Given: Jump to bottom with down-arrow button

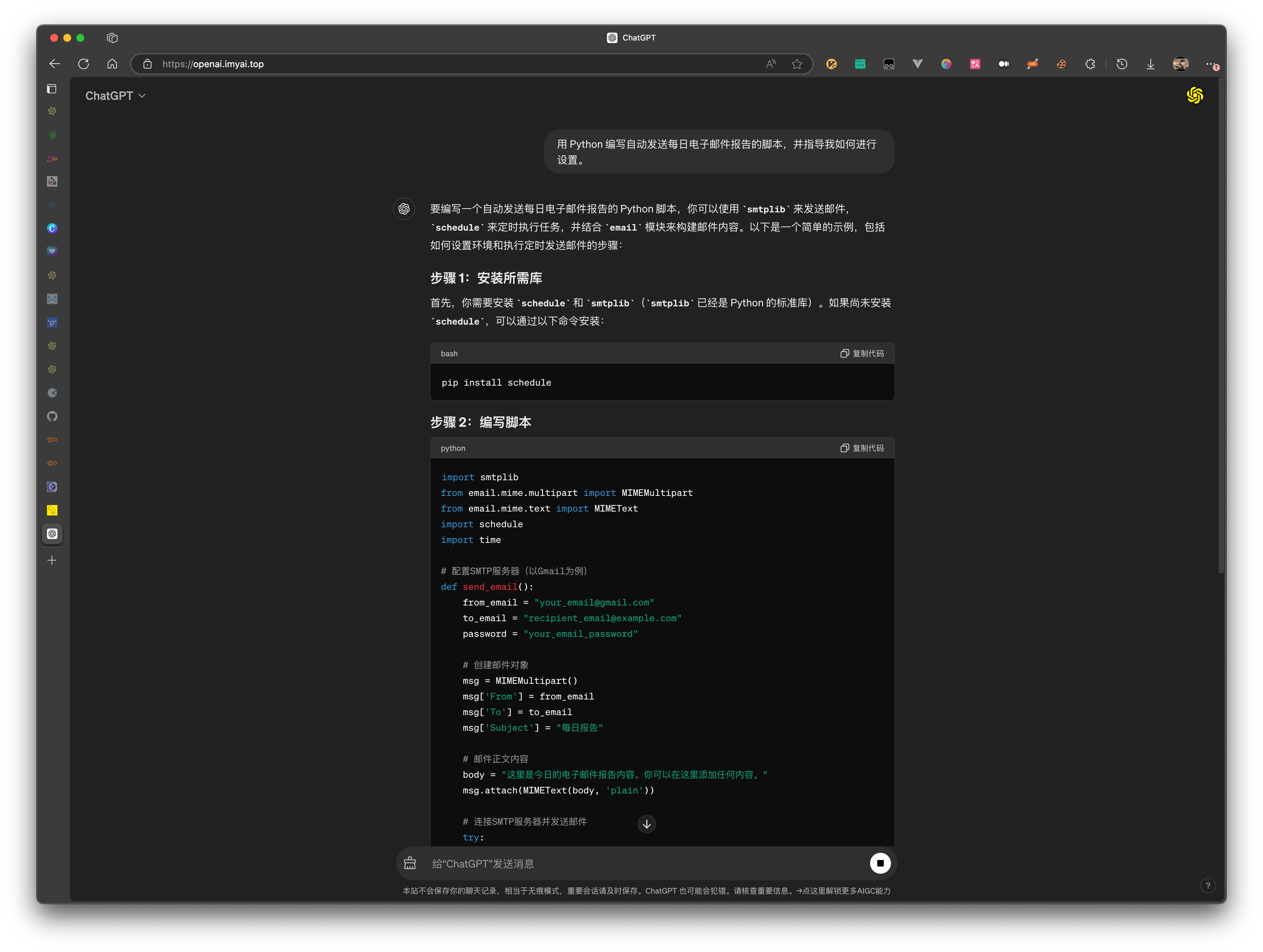Looking at the screenshot, I should (x=646, y=824).
